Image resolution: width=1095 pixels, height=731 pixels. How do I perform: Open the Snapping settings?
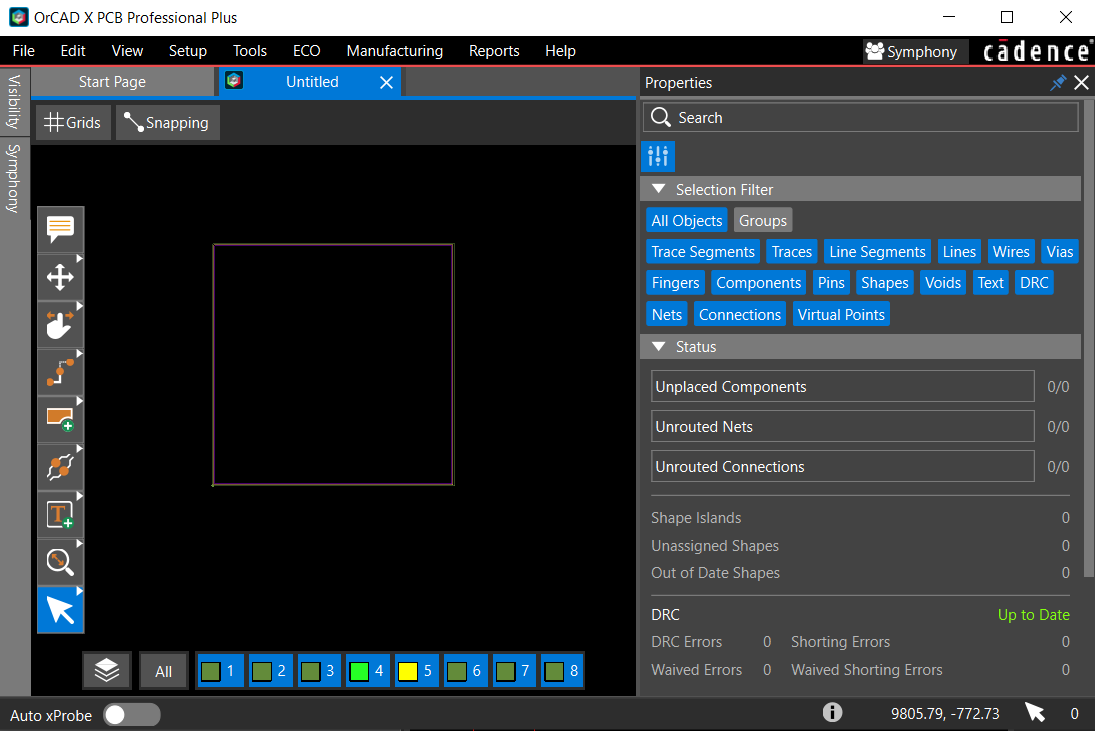[168, 123]
